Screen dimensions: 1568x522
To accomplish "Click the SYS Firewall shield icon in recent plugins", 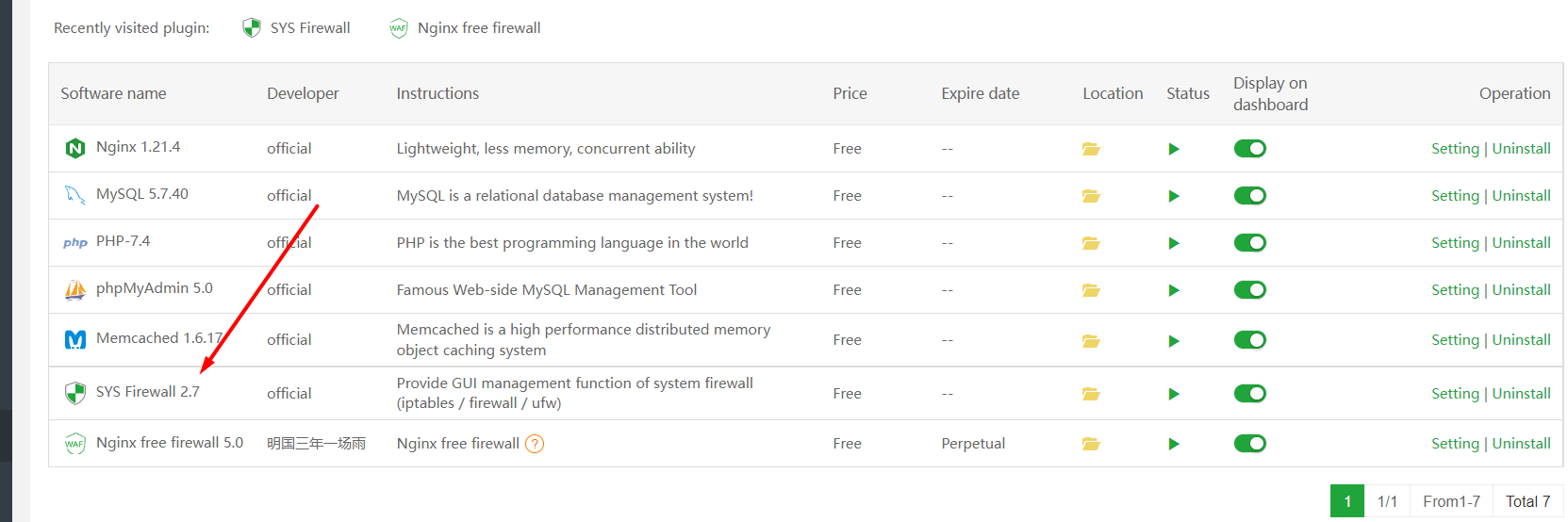I will (x=252, y=28).
